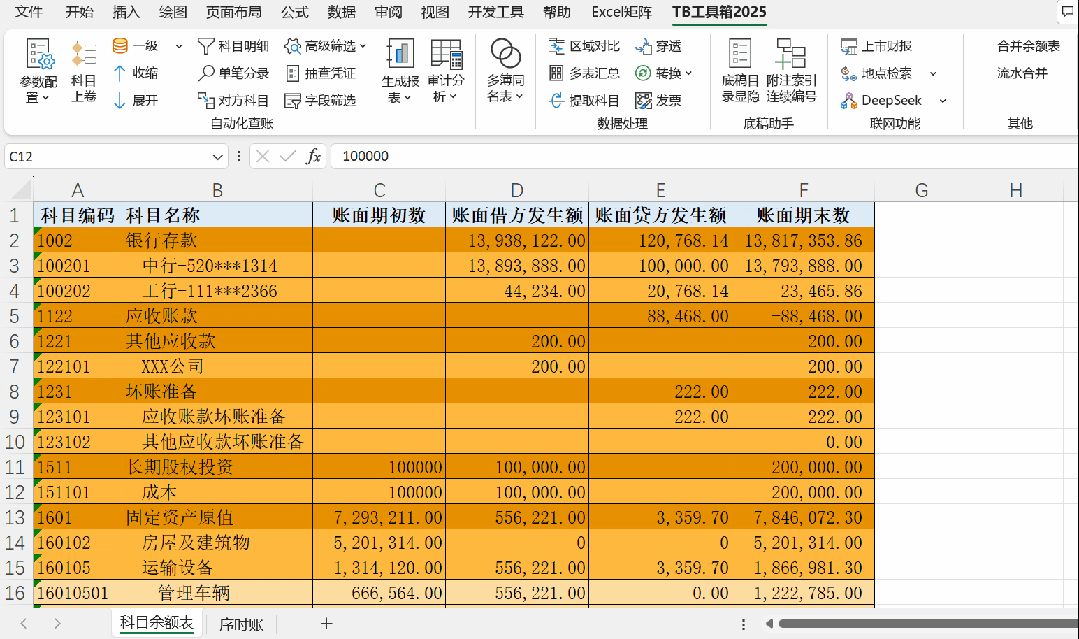Click 提取科目 tool

tap(584, 100)
